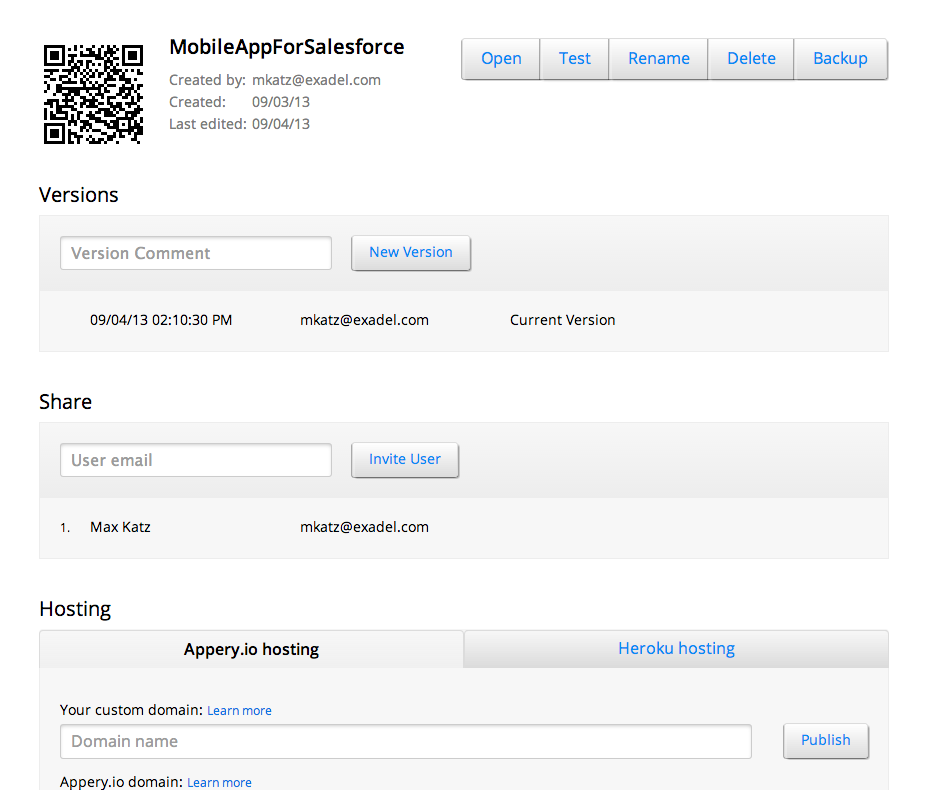This screenshot has width=925, height=790.
Task: Open Learn more link for Appery.io domain
Action: coord(219,782)
